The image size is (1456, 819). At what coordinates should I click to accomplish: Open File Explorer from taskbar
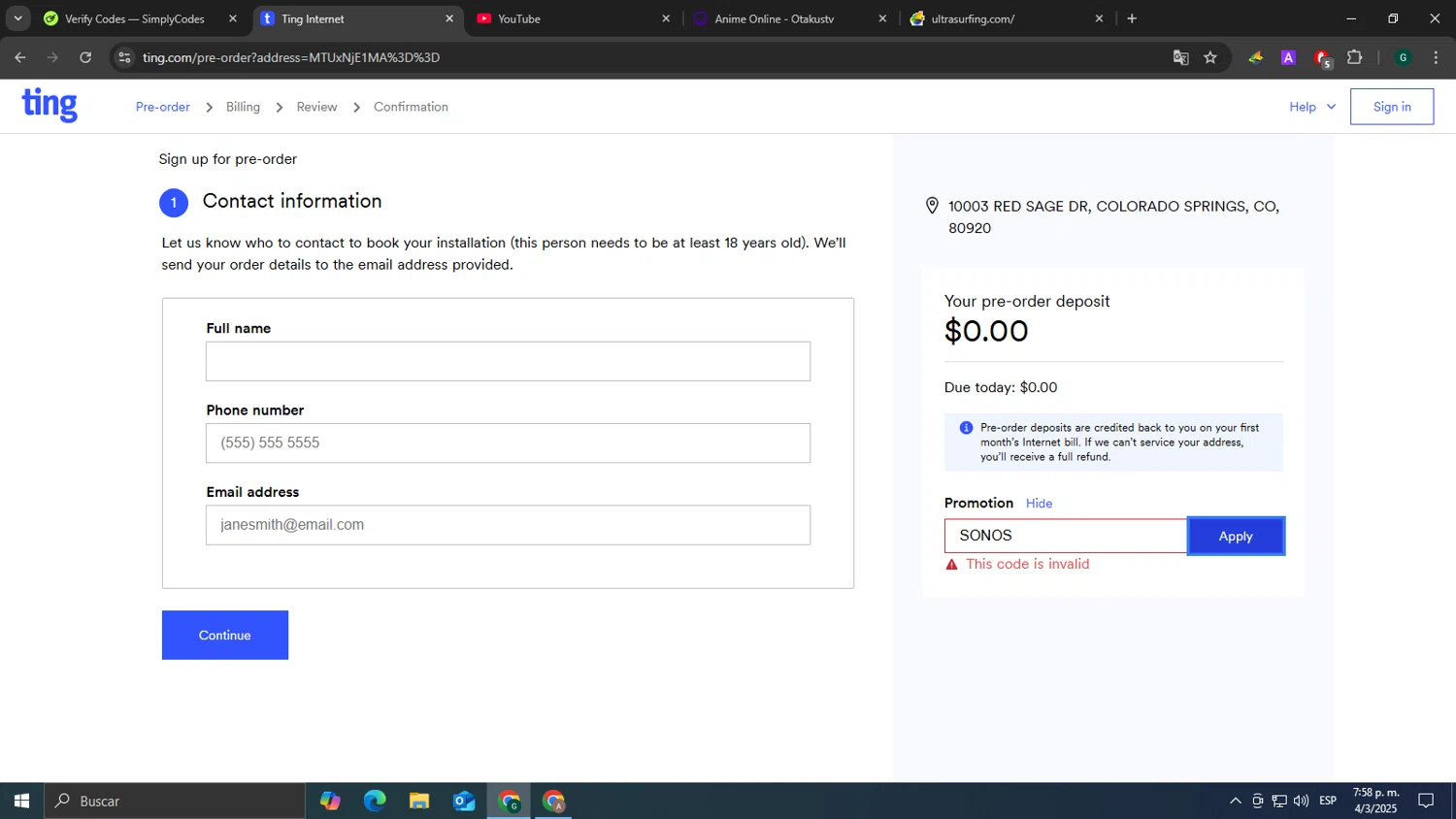pyautogui.click(x=419, y=801)
